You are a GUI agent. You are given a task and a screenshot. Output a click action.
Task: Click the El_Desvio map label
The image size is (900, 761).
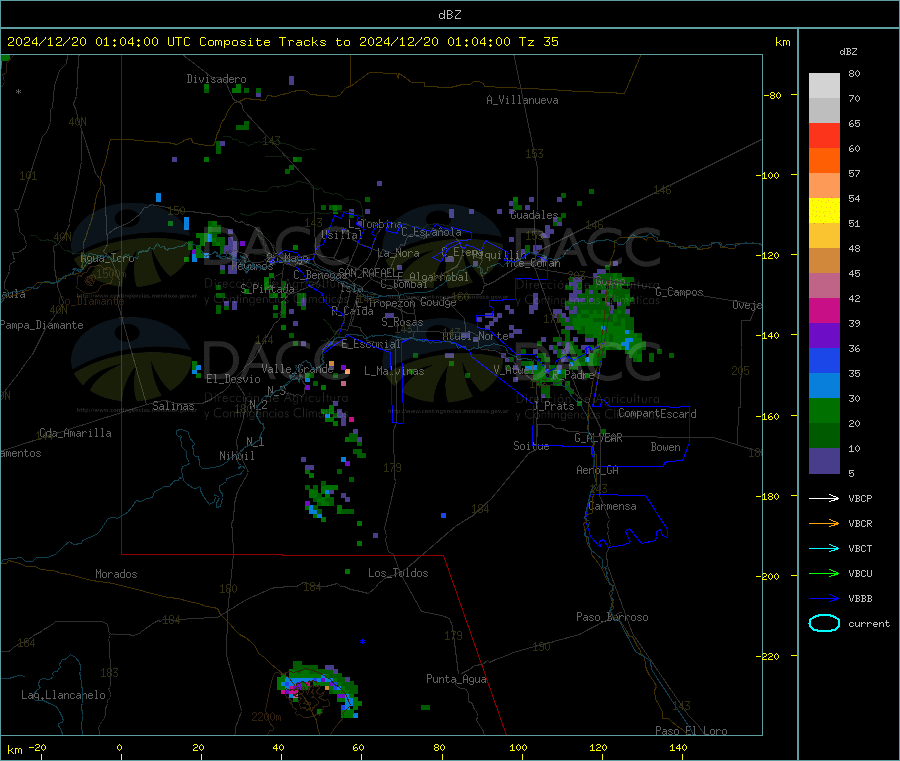[233, 379]
